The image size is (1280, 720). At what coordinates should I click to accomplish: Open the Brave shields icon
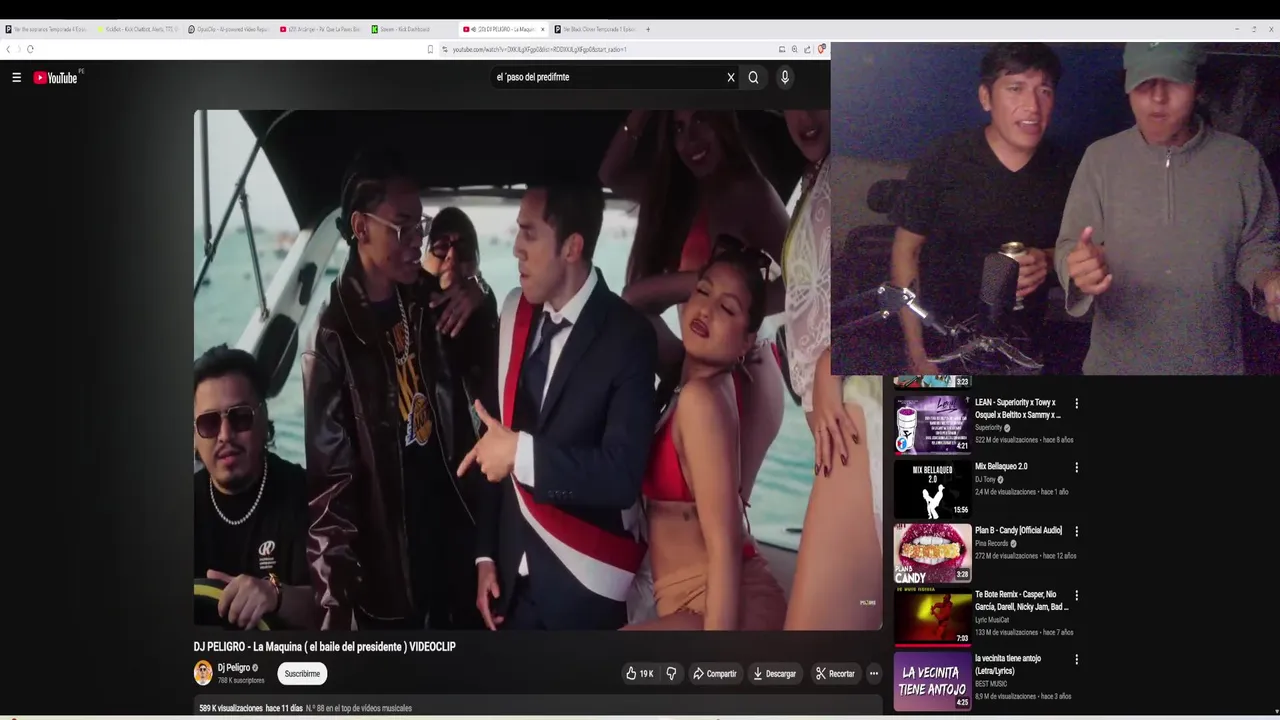[821, 49]
